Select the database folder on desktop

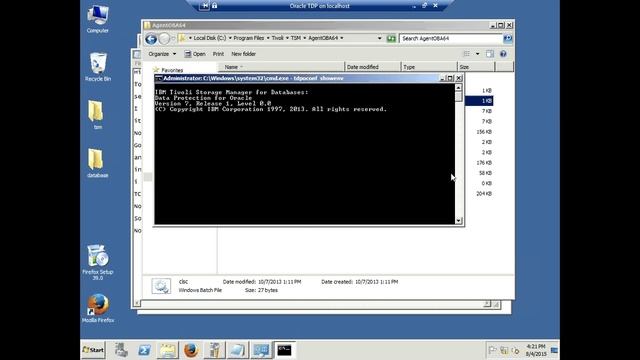97,163
